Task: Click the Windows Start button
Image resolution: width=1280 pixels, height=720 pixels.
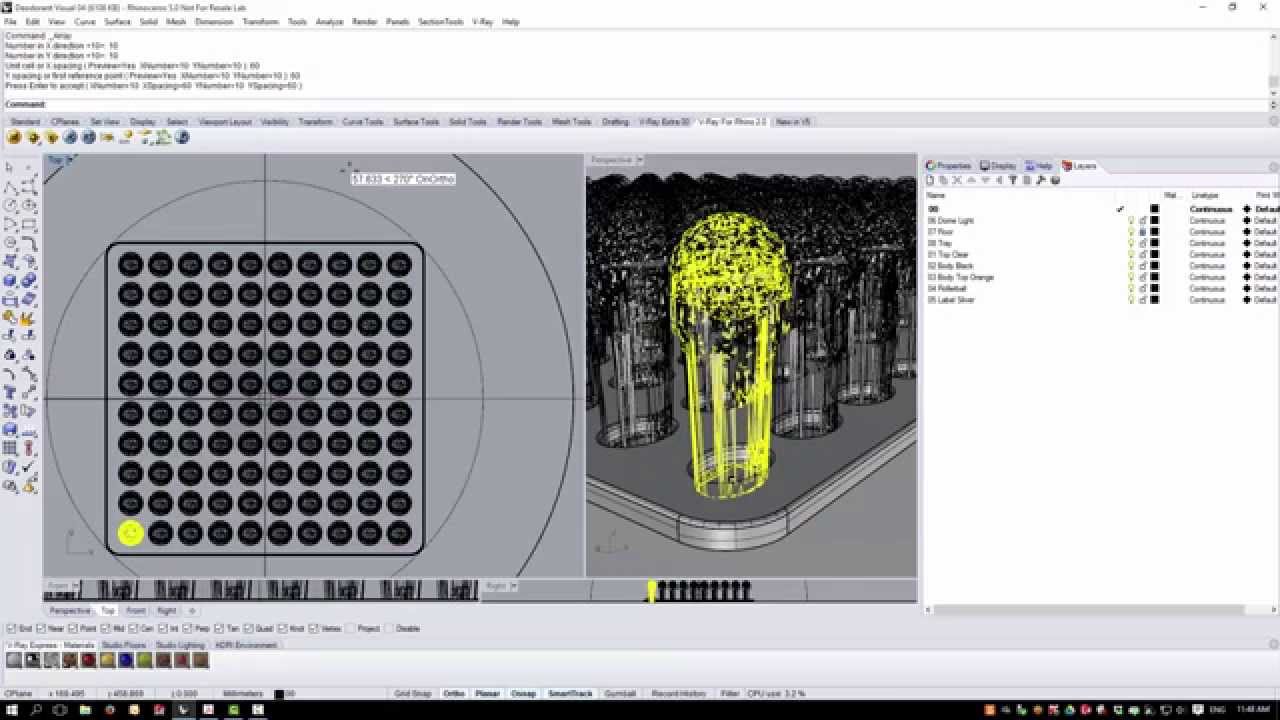Action: point(12,709)
